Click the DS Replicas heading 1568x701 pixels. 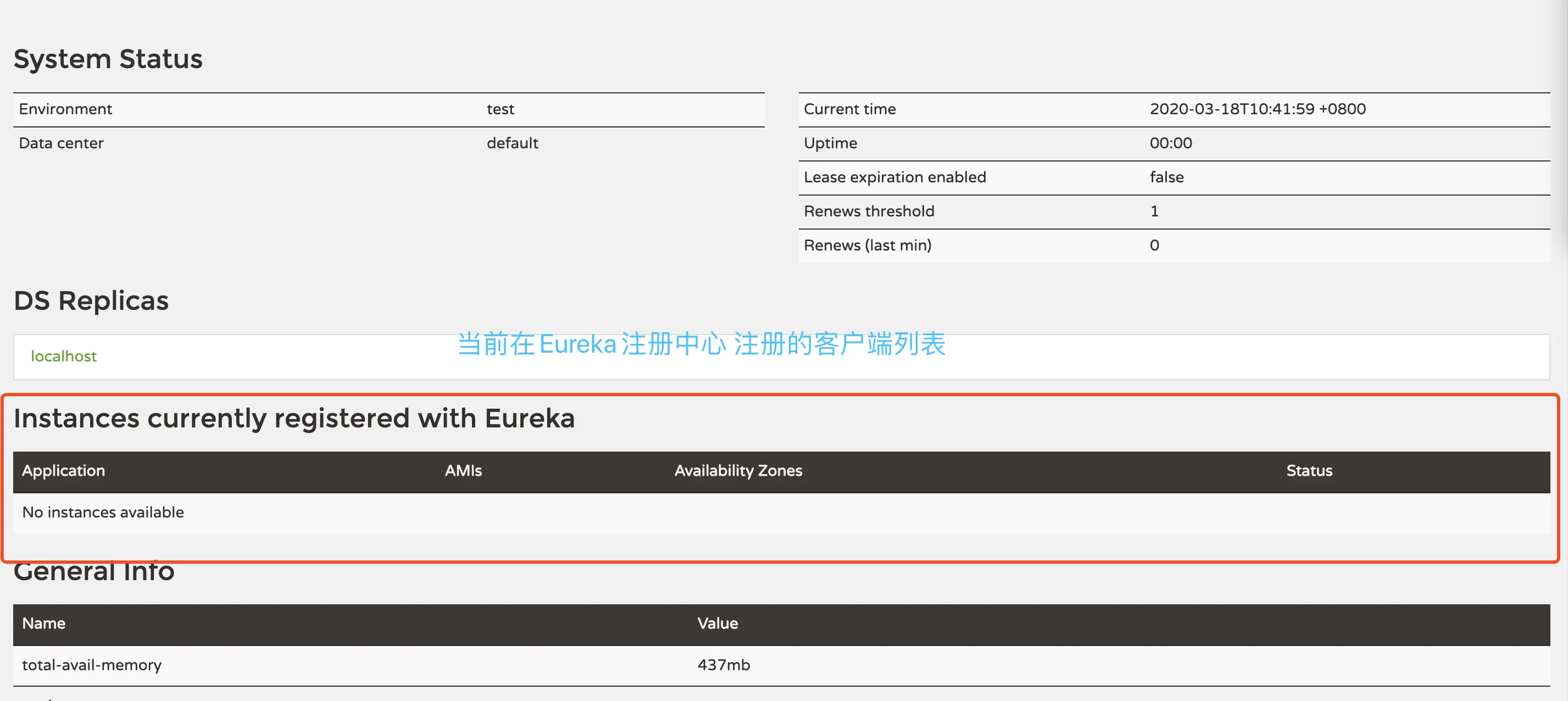[x=91, y=301]
